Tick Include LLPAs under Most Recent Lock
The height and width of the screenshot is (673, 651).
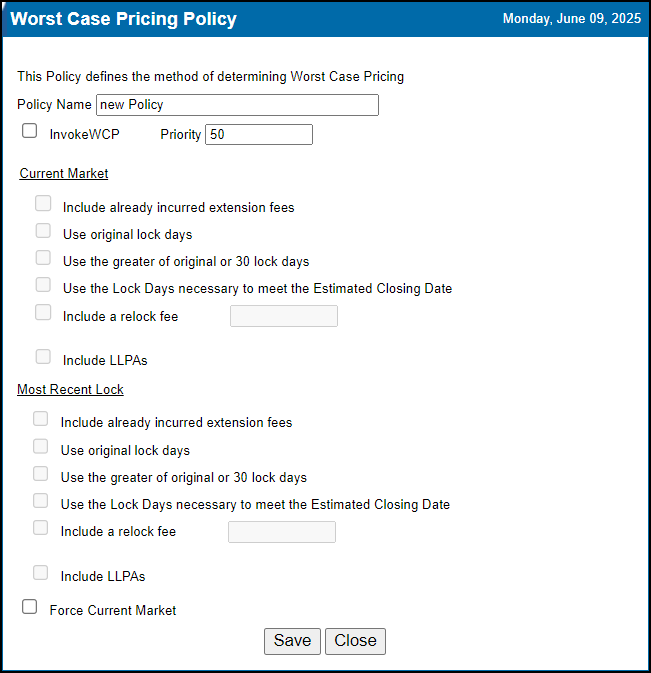point(41,573)
